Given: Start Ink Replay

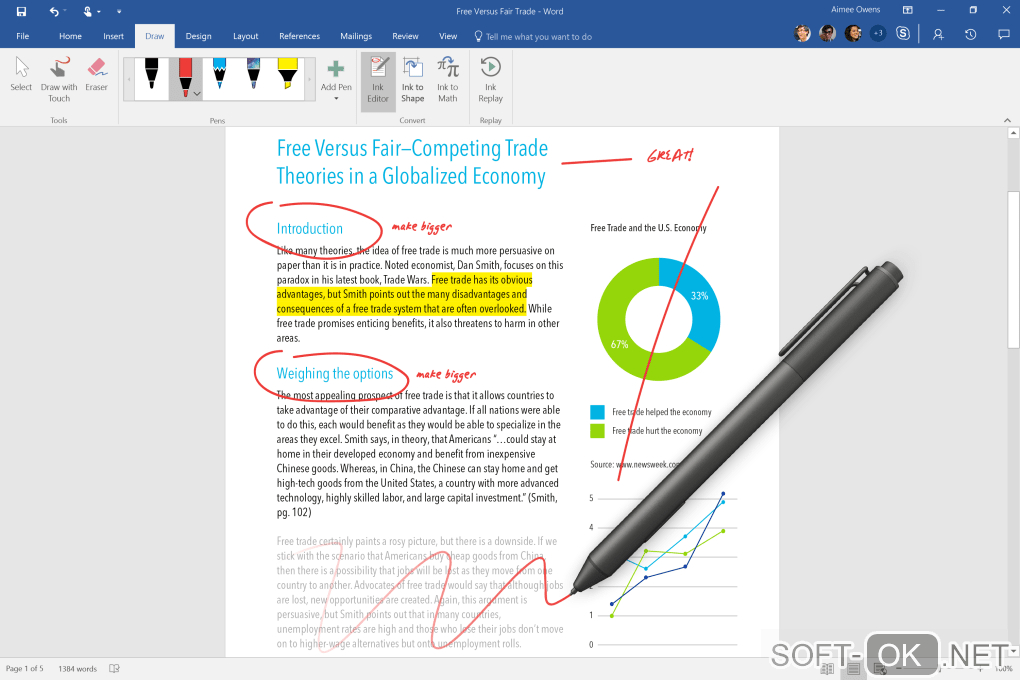Looking at the screenshot, I should [x=490, y=81].
